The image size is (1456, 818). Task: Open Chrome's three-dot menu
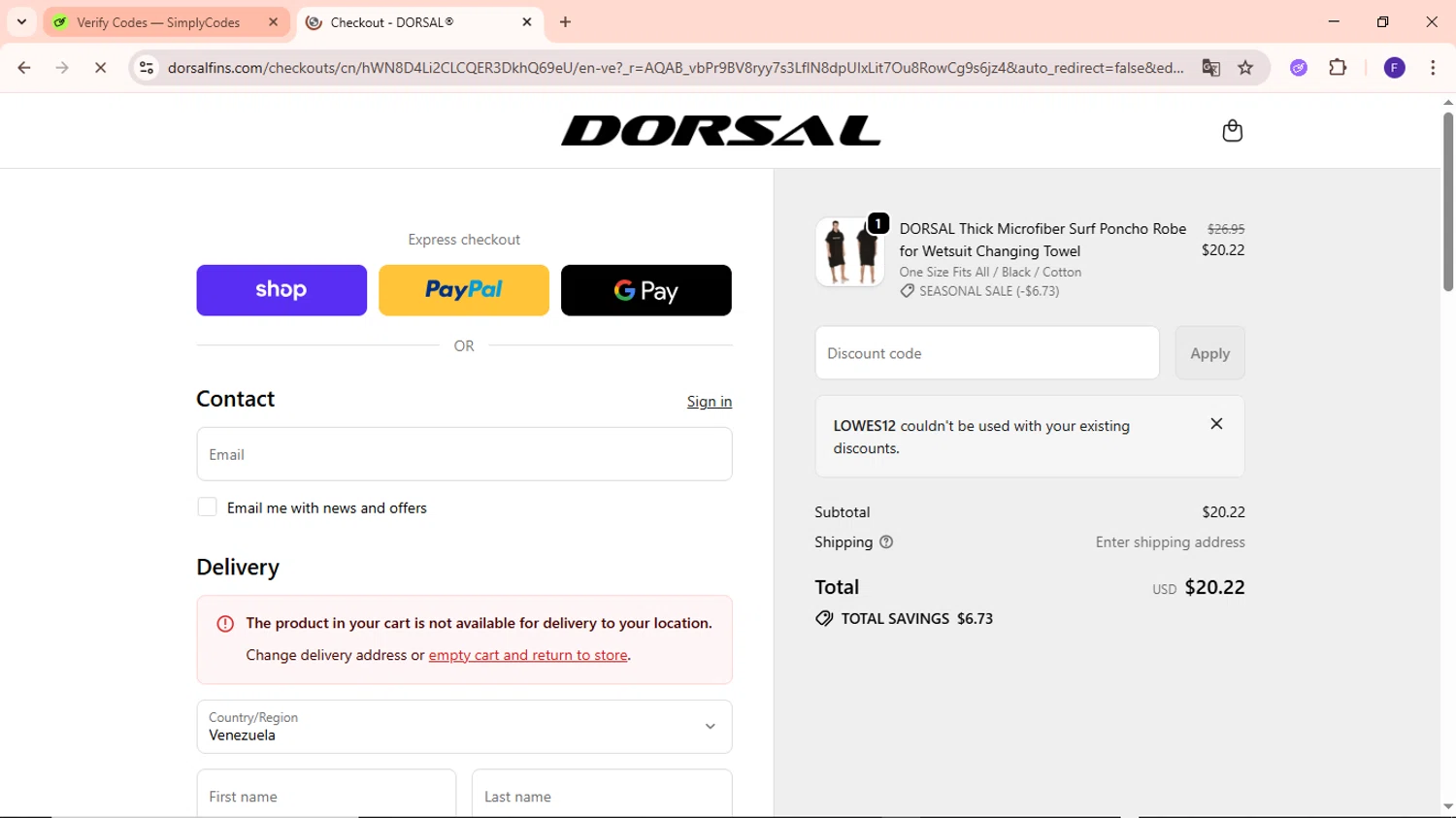click(x=1433, y=68)
